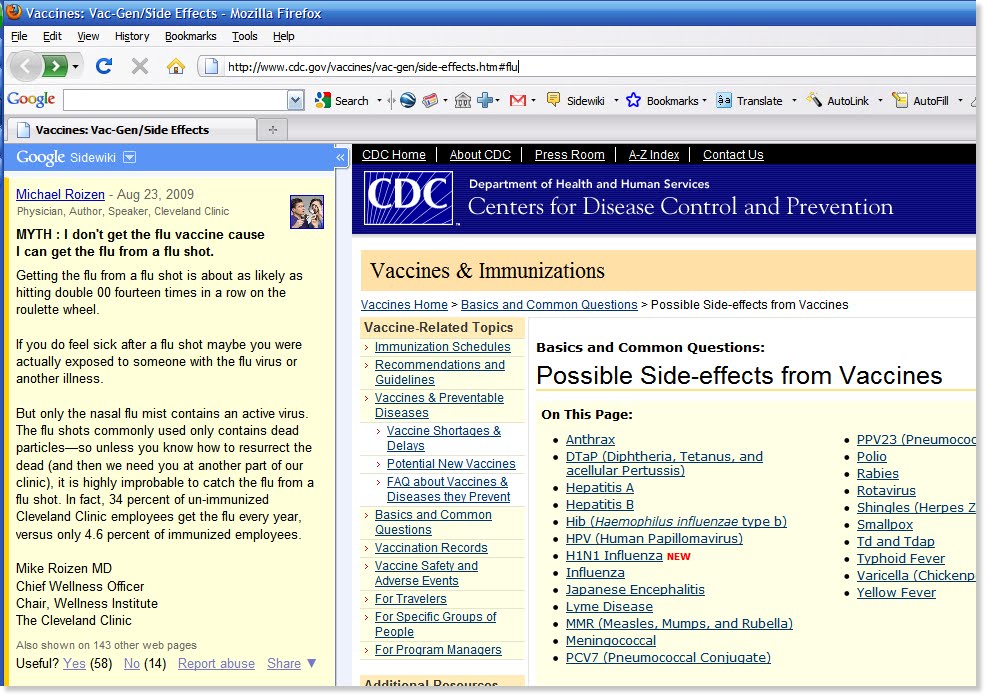Click the Google logo on the toolbar

click(x=31, y=99)
